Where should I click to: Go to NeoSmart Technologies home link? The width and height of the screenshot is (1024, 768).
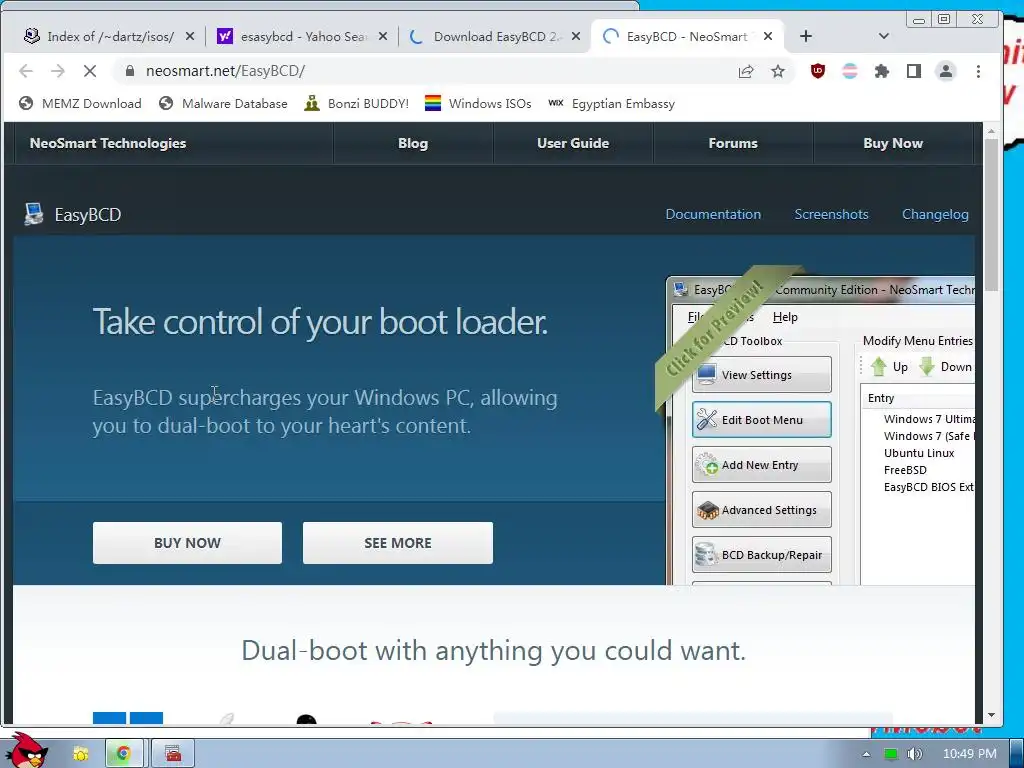click(x=108, y=143)
